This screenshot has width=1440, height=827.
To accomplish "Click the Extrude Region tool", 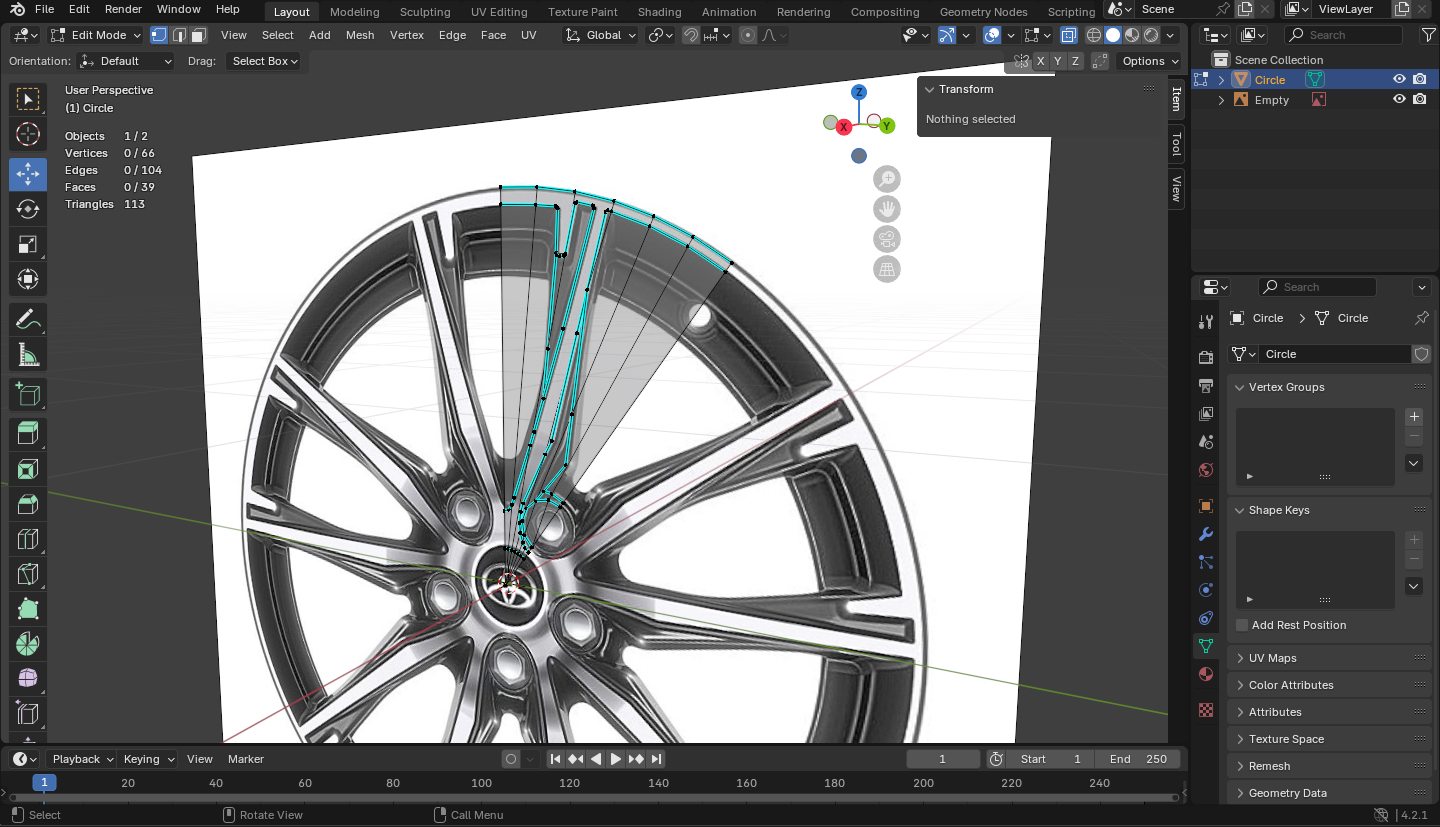I will [x=28, y=432].
